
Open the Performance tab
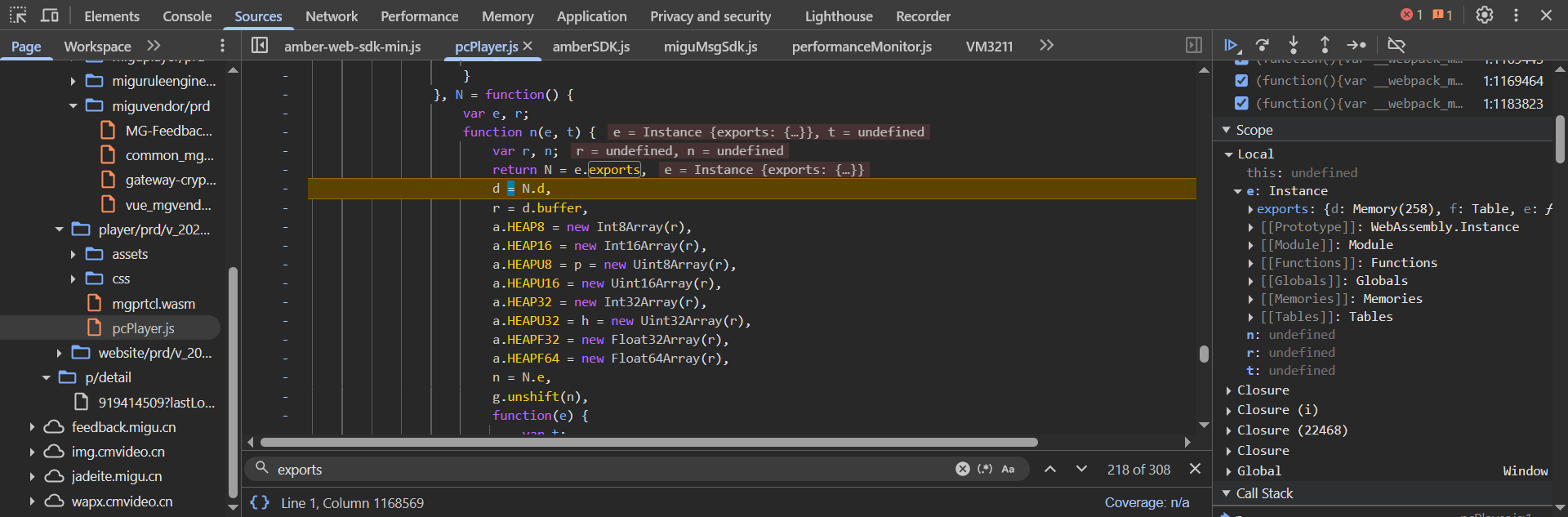coord(420,16)
